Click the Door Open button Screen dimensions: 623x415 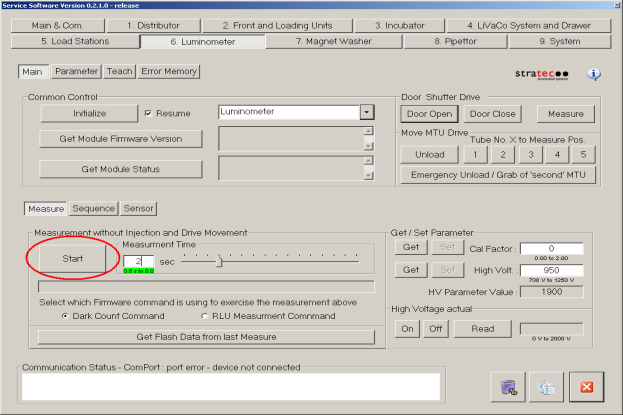[427, 114]
